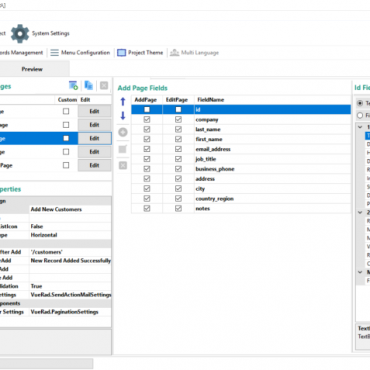Move selected field up with up arrow

click(123, 101)
